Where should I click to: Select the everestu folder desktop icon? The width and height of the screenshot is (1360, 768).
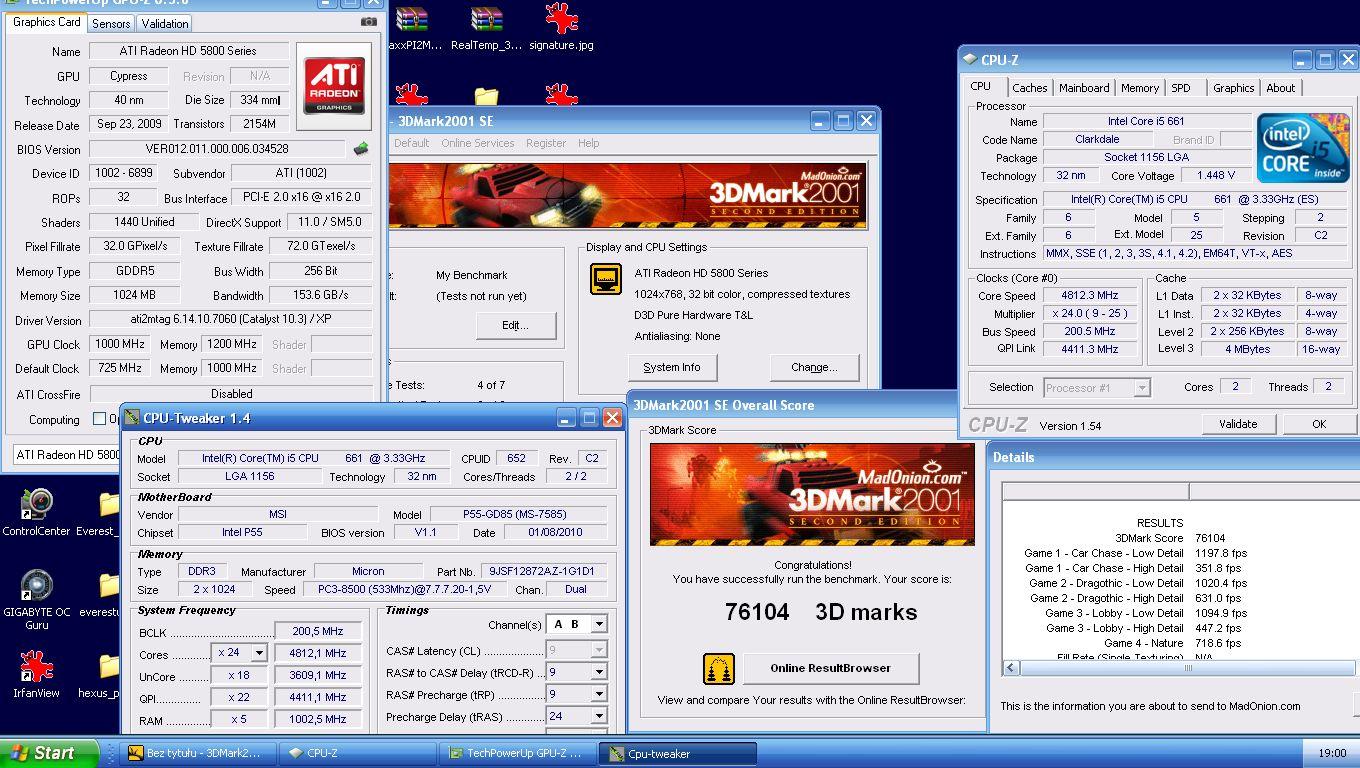click(x=103, y=594)
